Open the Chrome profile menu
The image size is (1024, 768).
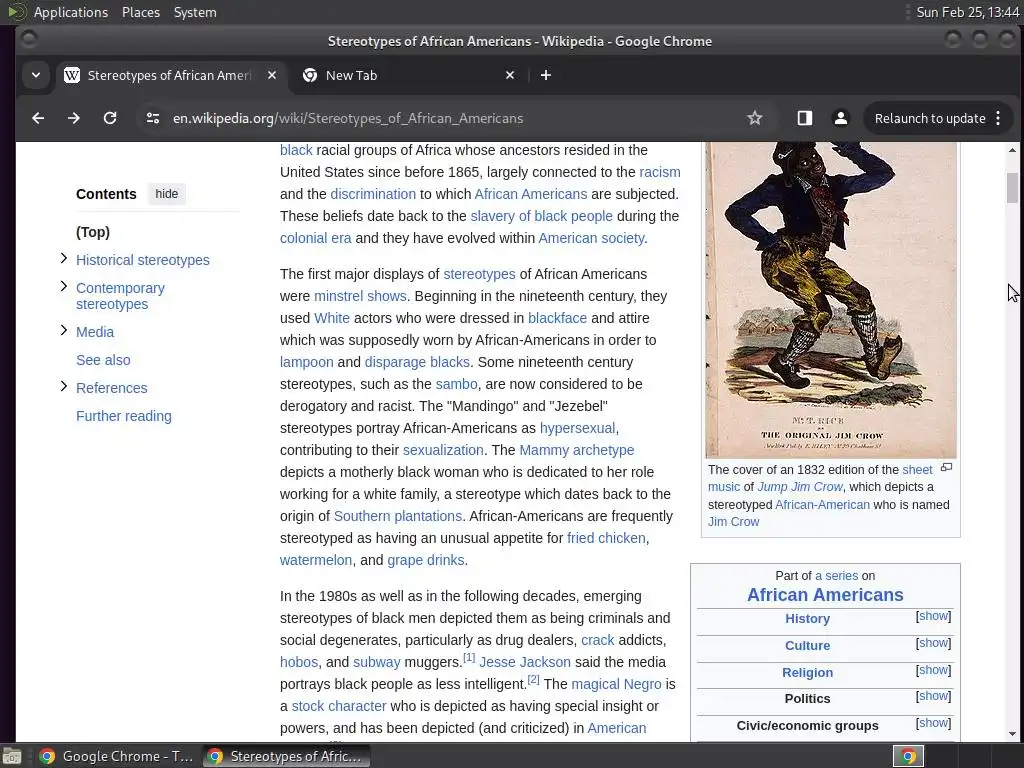pyautogui.click(x=840, y=118)
